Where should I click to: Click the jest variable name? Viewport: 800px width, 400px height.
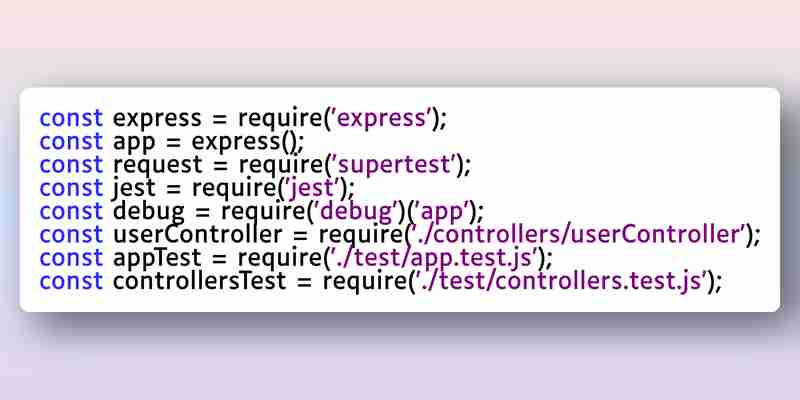[134, 189]
